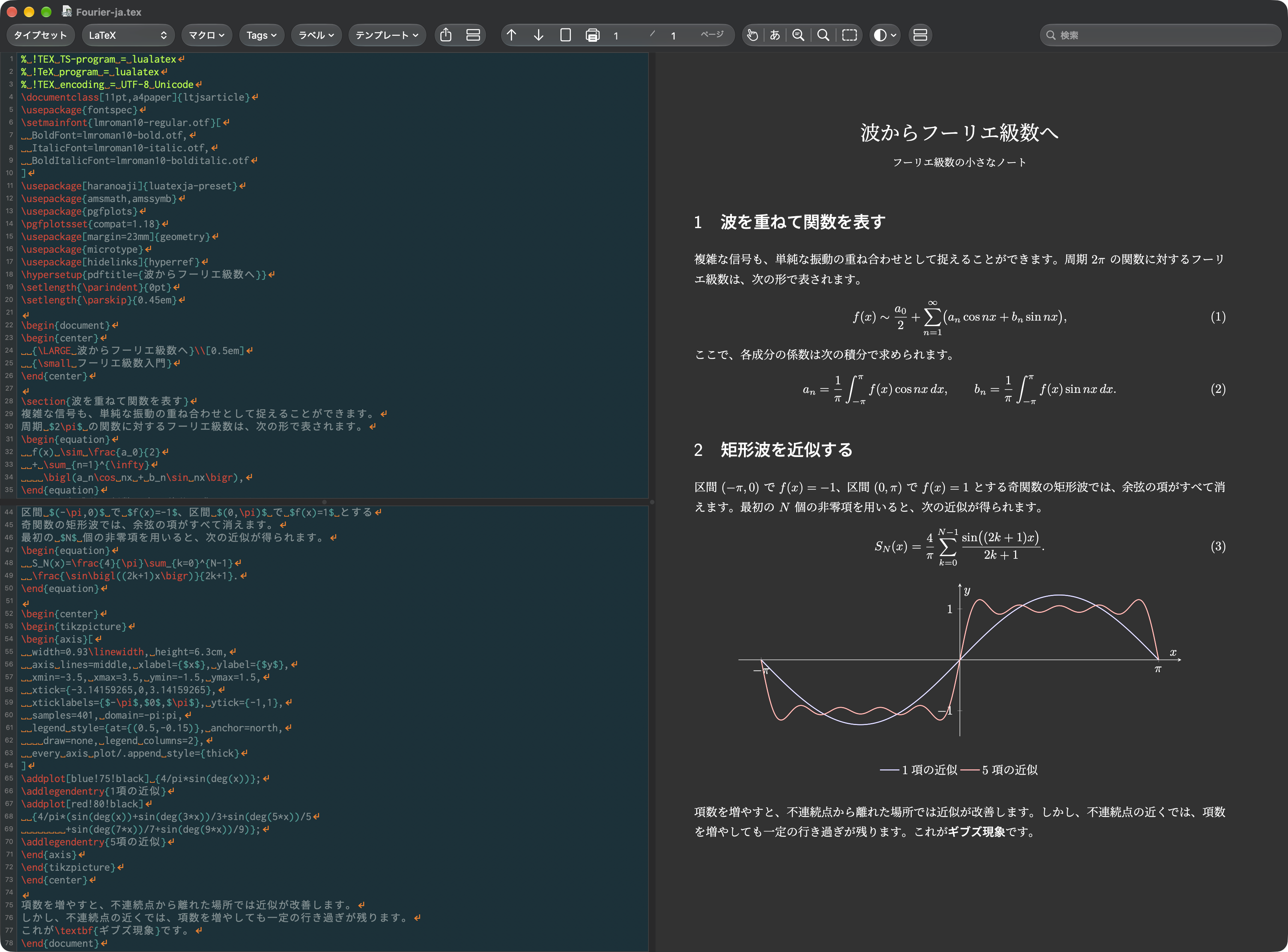Click the share icon in toolbar
Viewport: 1288px width, 952px height.
tap(446, 35)
